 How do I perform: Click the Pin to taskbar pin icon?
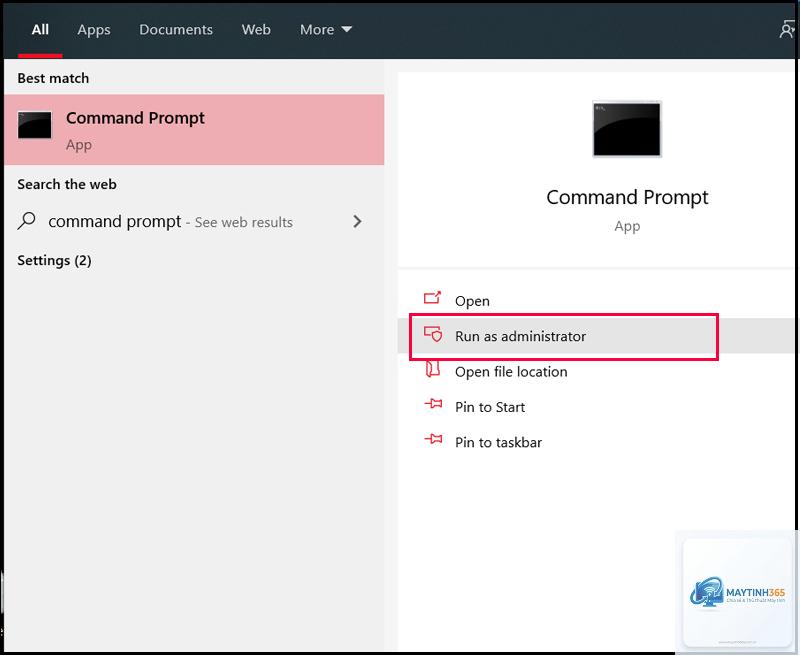point(434,439)
